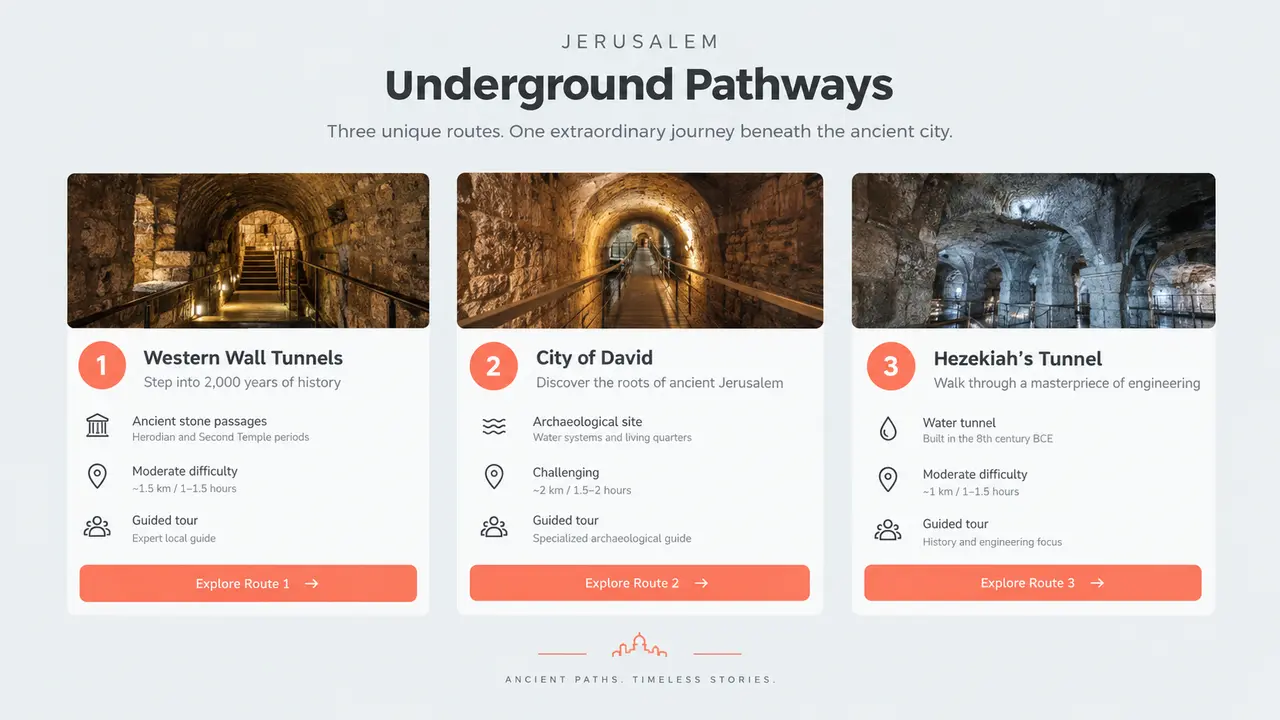Click the people icon beside History and engineering focus
1280x720 pixels.
(x=888, y=530)
